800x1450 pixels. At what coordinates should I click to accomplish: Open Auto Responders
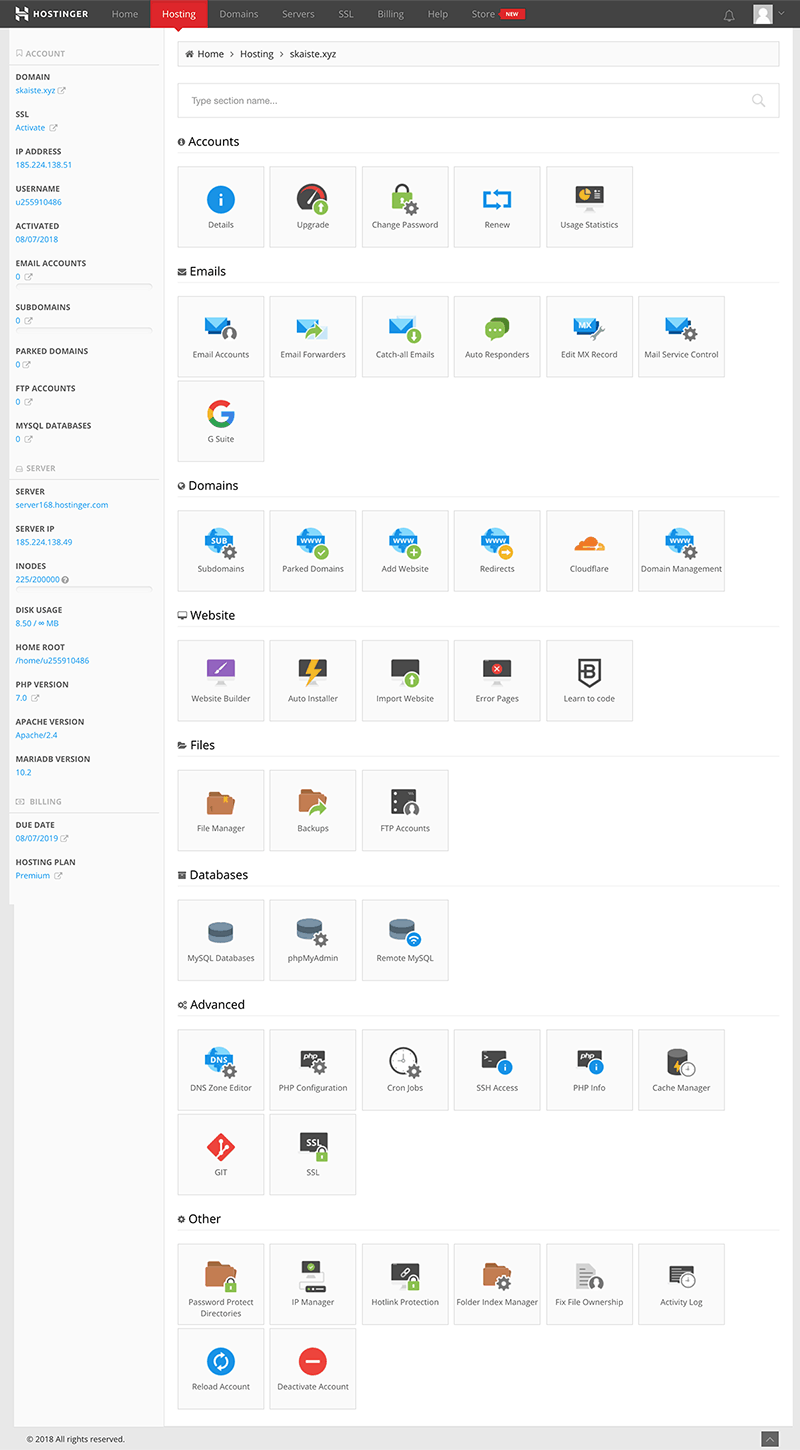click(497, 337)
